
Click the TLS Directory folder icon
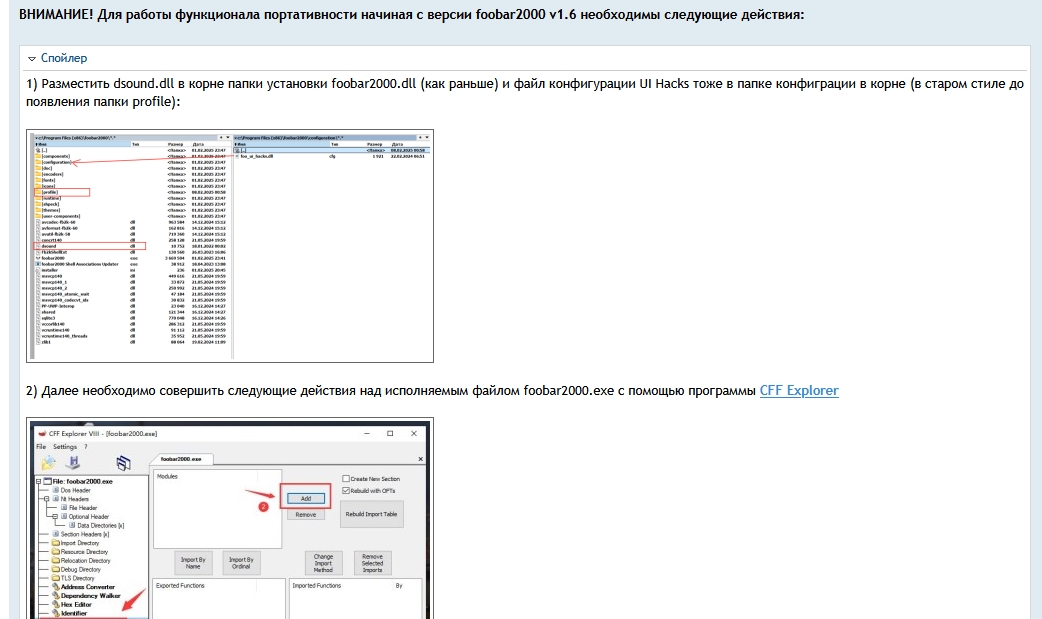(x=56, y=578)
